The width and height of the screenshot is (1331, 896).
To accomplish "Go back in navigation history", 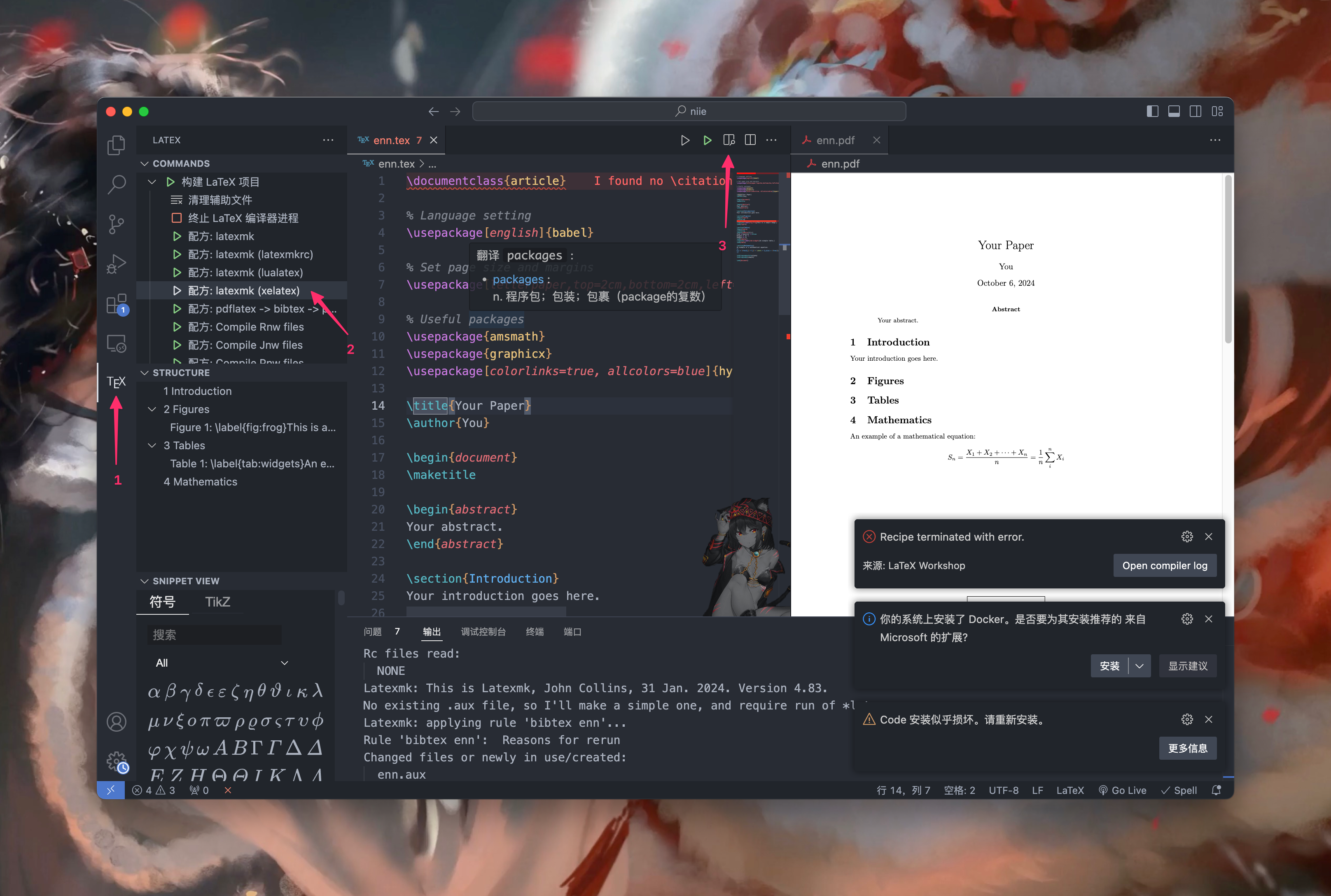I will (434, 112).
